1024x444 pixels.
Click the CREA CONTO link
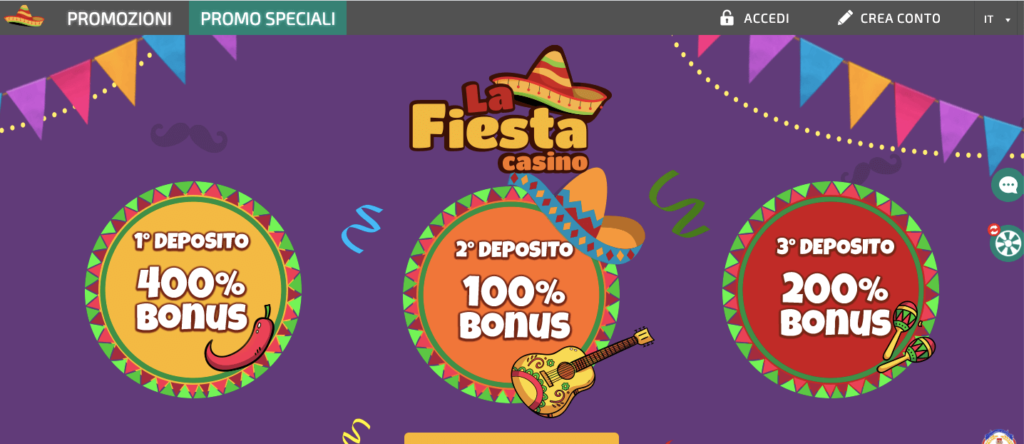[901, 18]
